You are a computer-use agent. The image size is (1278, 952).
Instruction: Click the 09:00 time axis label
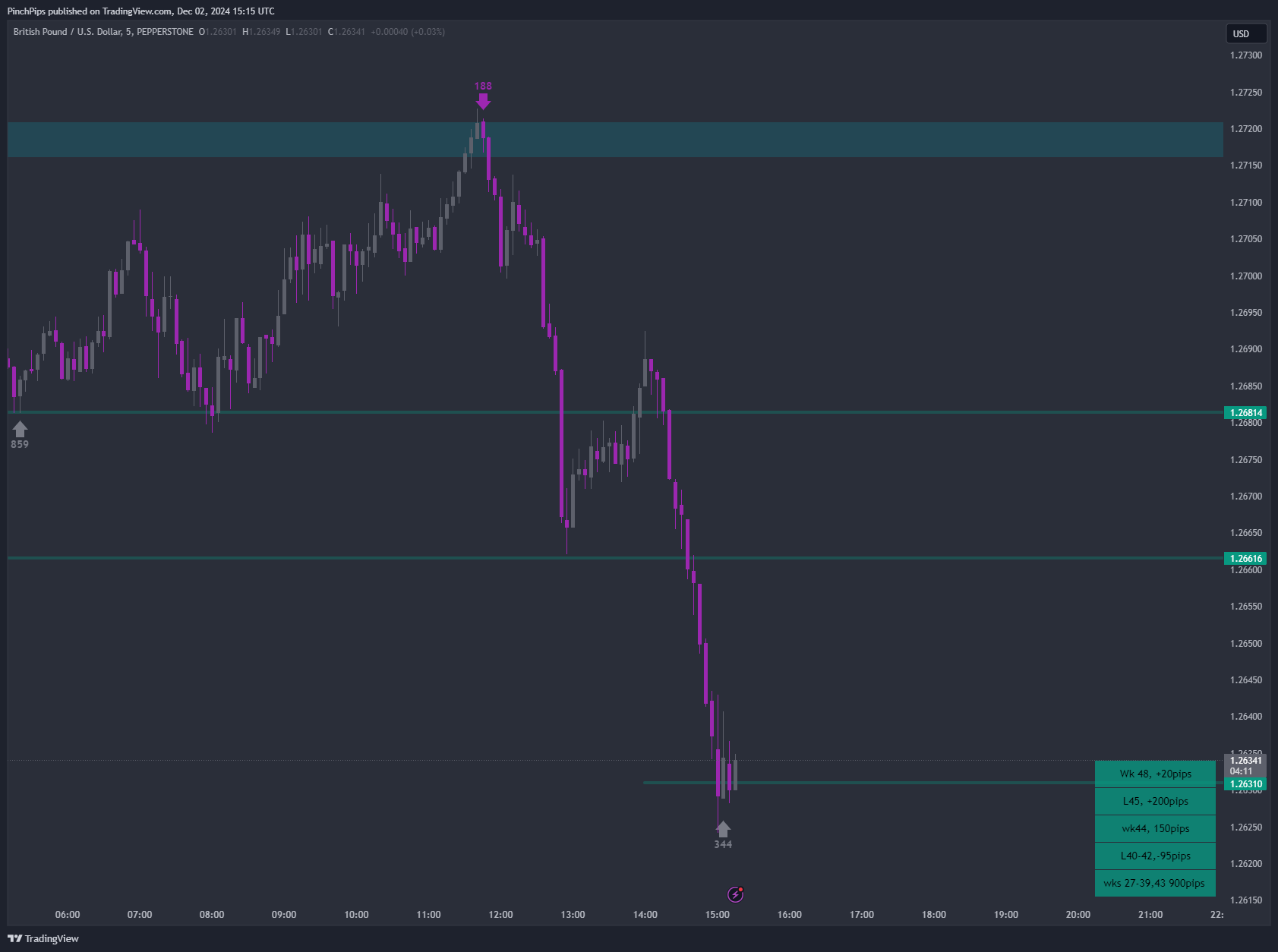click(284, 915)
